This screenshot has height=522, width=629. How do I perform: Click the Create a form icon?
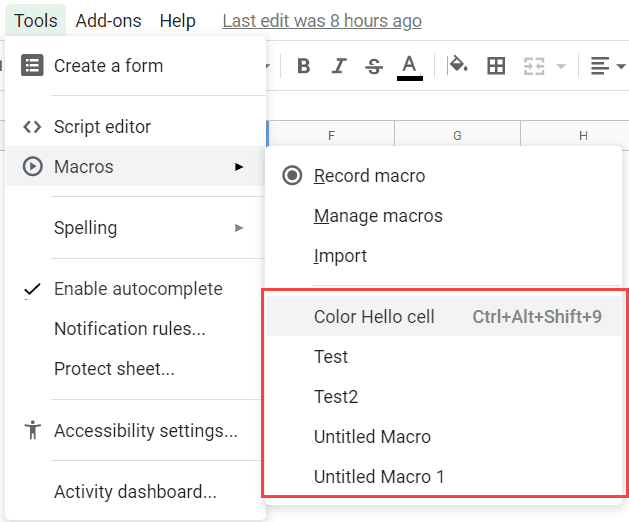click(x=32, y=65)
